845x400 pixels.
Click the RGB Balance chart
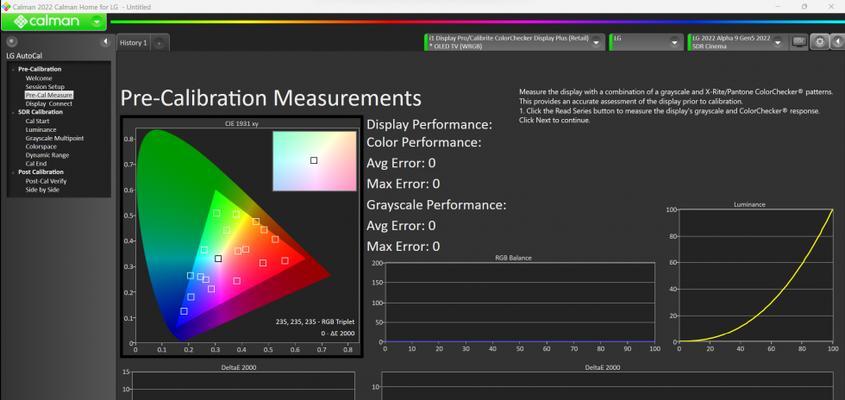pos(520,302)
